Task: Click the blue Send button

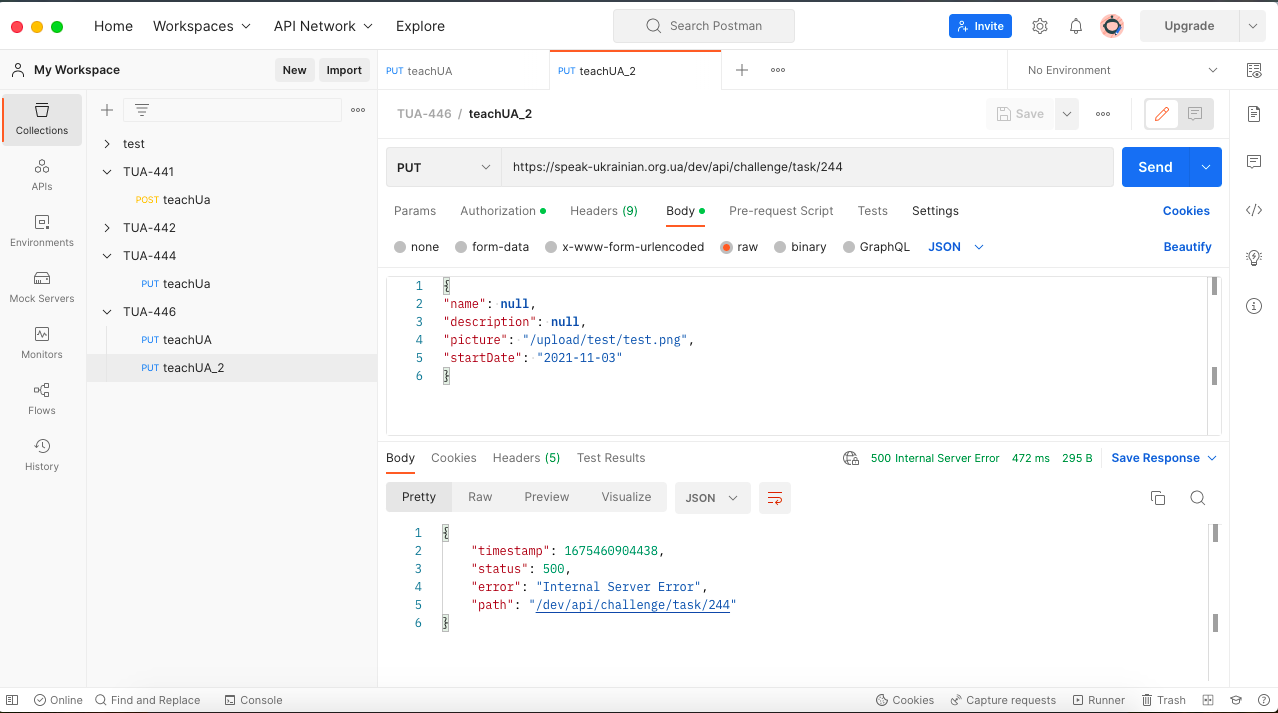Action: tap(1155, 167)
